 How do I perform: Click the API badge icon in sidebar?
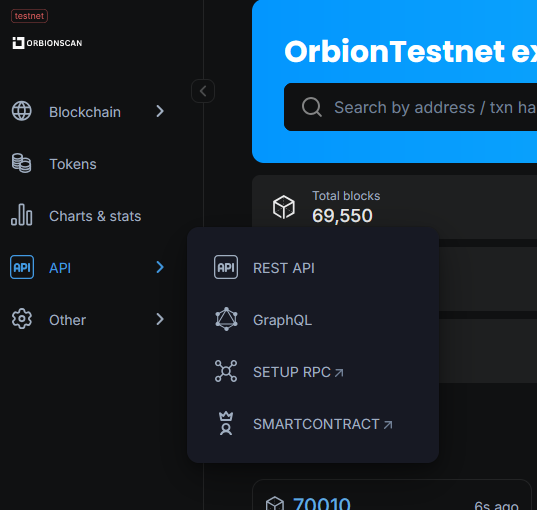click(x=22, y=267)
